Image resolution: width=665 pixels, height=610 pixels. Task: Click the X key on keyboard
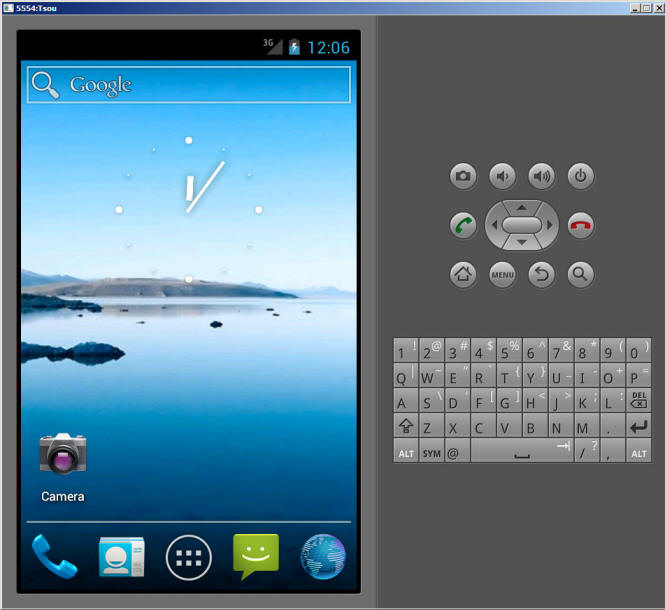click(458, 425)
